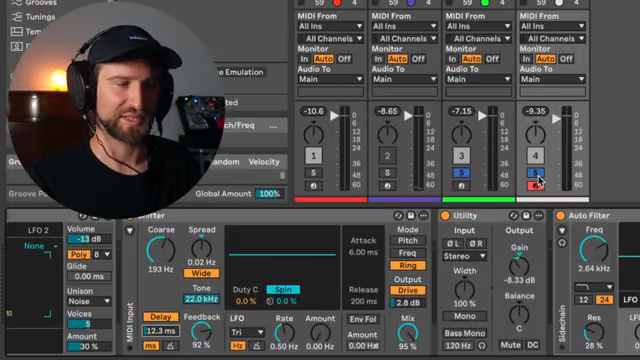Choose the 12 dB filter slope button
The width and height of the screenshot is (640, 360).
pyautogui.click(x=584, y=300)
